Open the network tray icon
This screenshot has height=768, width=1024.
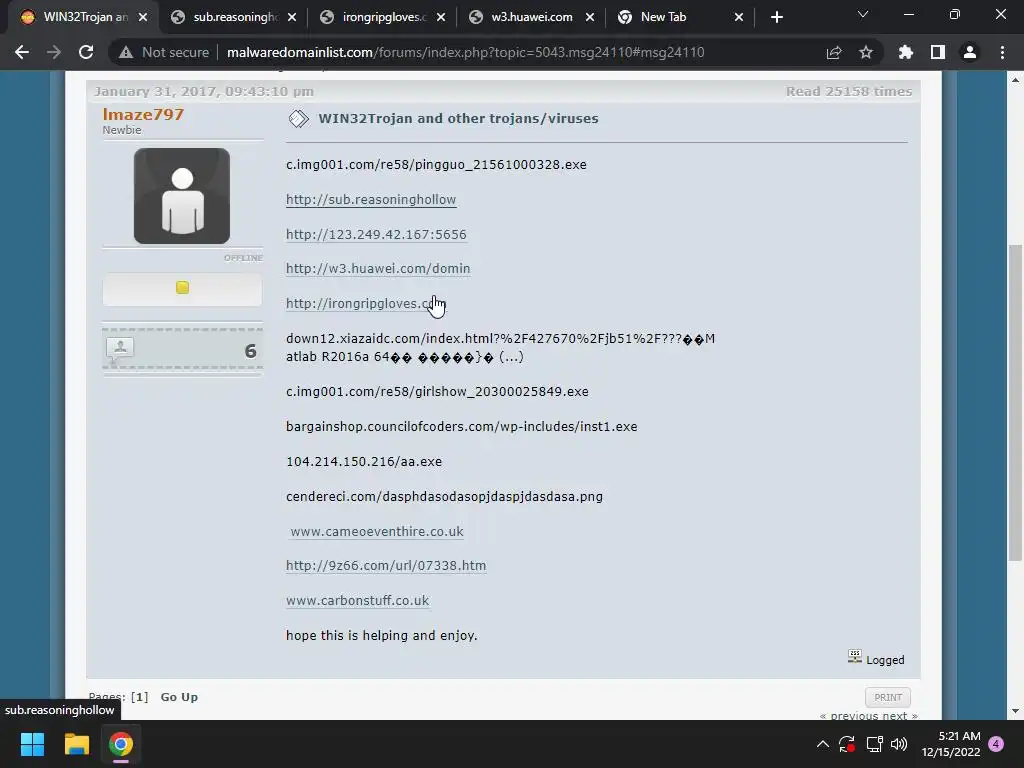point(874,744)
